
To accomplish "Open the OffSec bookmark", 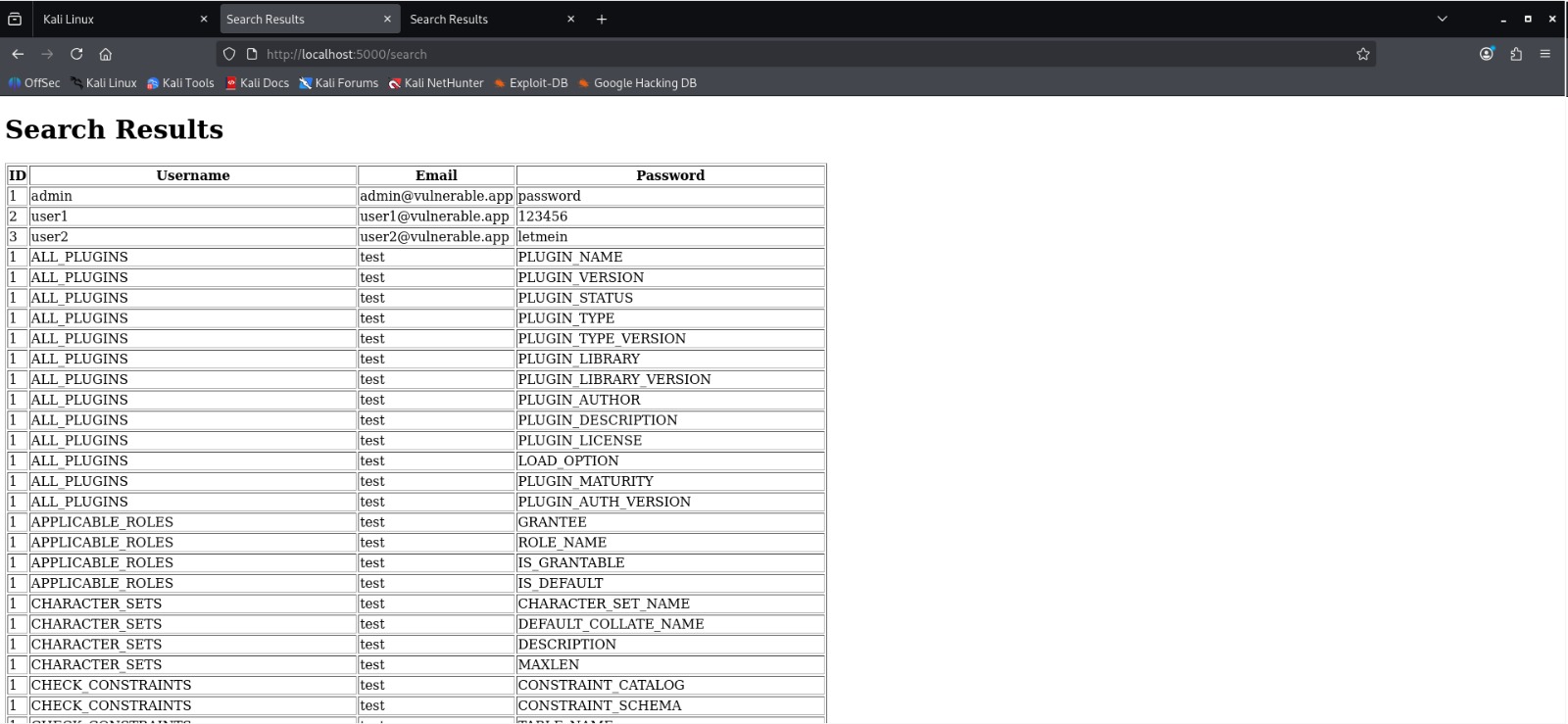I will coord(34,83).
